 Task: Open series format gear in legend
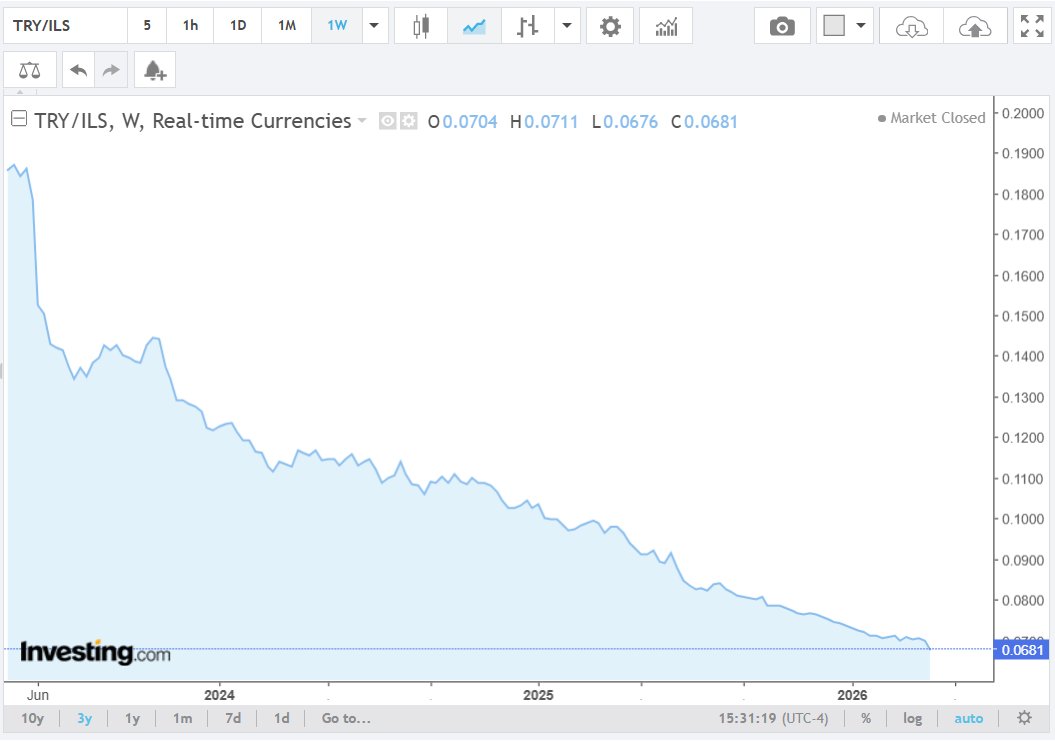coord(408,121)
